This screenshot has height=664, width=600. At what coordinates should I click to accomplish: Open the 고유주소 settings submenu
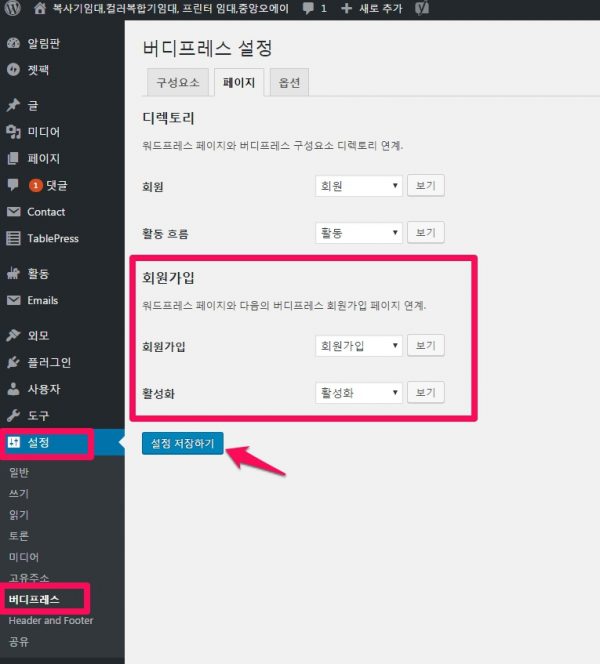[29, 578]
